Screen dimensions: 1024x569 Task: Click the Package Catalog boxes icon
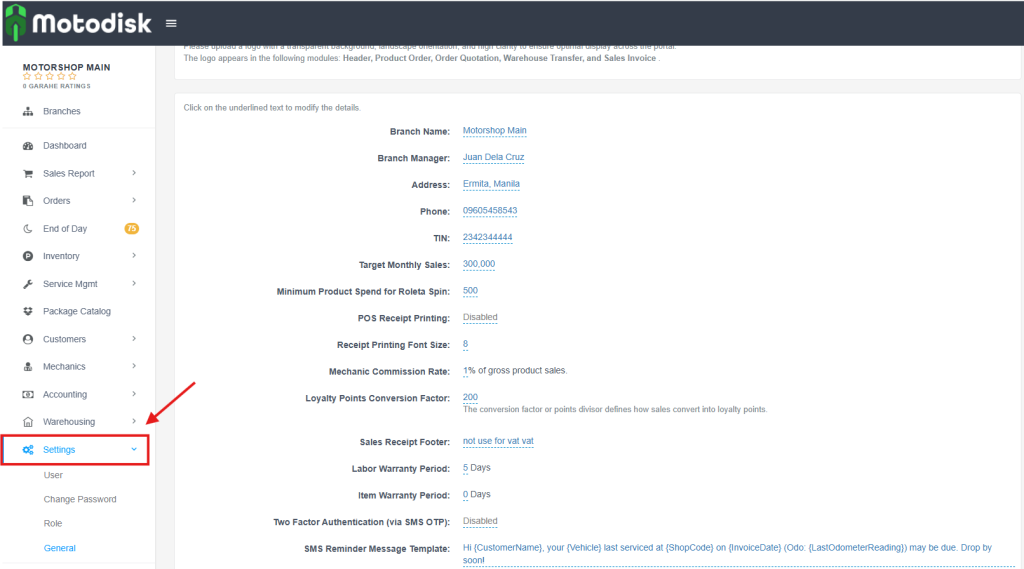28,312
